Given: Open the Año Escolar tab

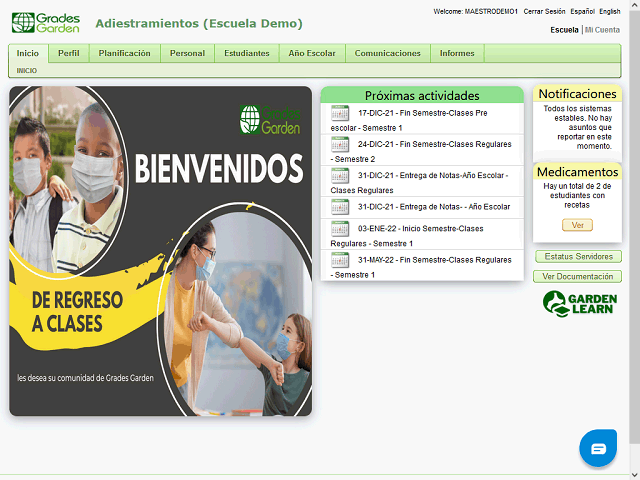Looking at the screenshot, I should pos(312,53).
